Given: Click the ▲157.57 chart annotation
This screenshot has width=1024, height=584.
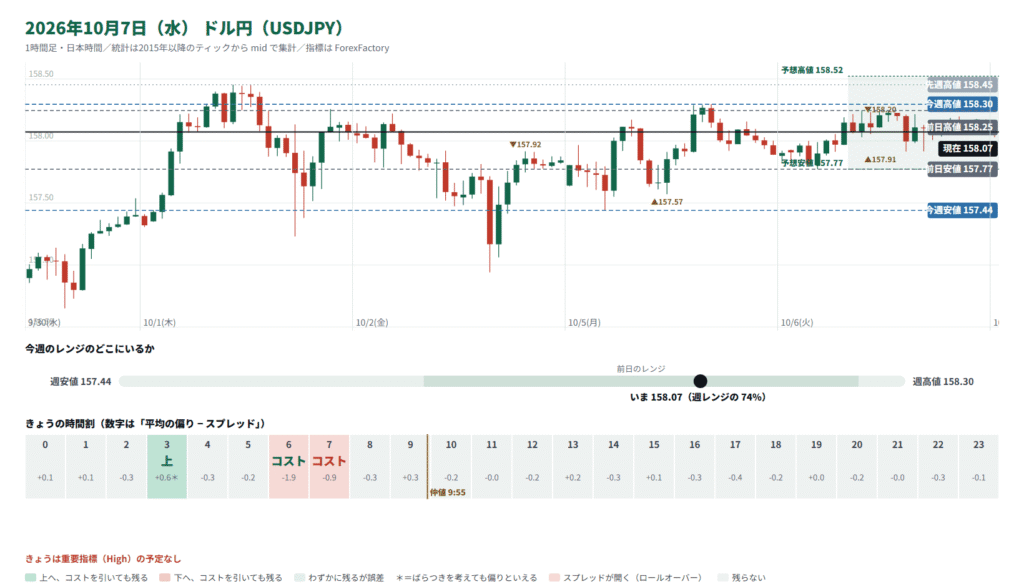Looking at the screenshot, I should [667, 202].
